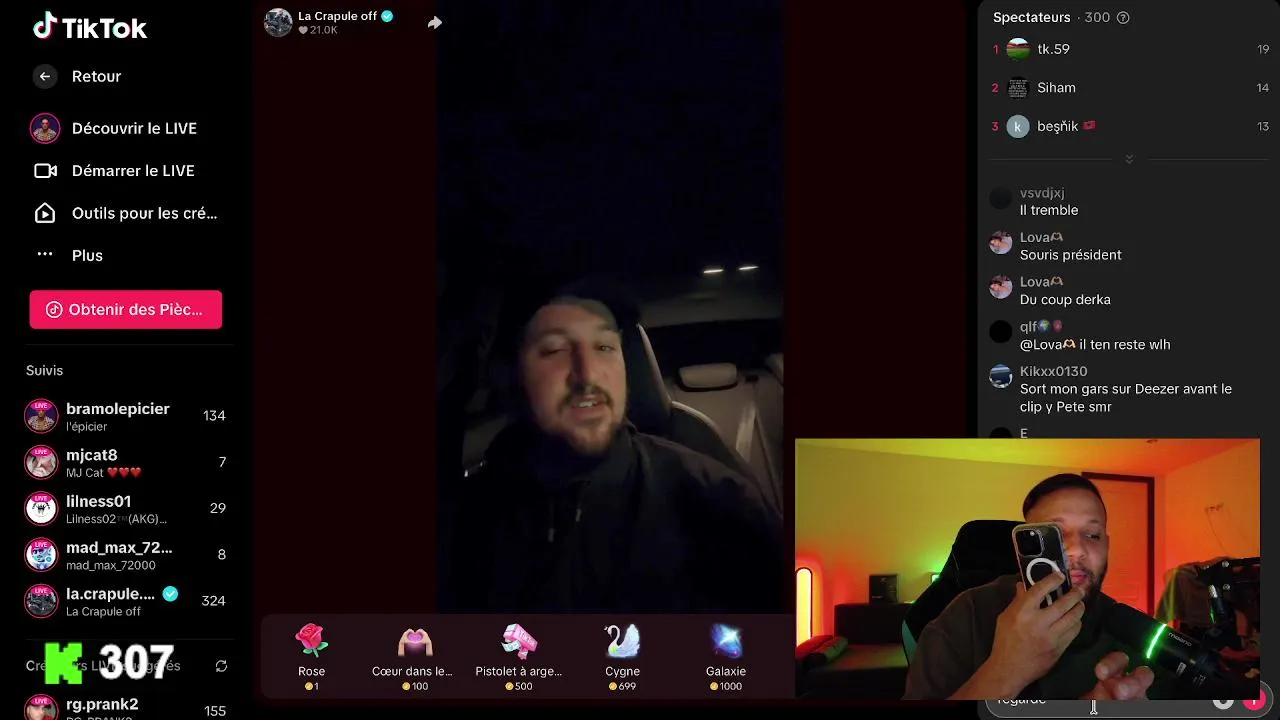Send a Rose gift
Screen dimensions: 1280x720
click(311, 657)
